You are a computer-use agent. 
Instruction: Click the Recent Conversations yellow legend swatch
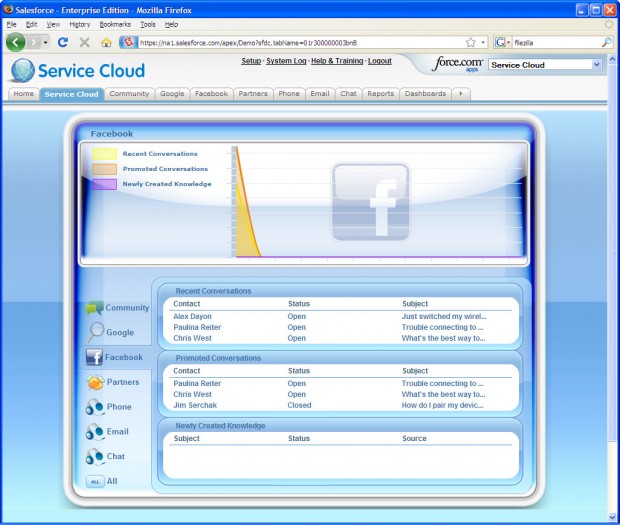tap(105, 154)
